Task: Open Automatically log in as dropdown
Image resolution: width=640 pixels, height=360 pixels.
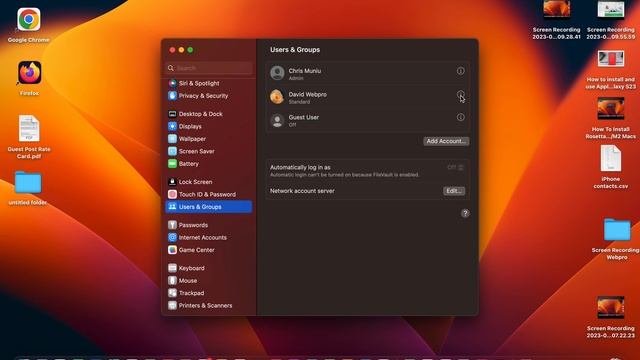Action: pyautogui.click(x=456, y=167)
